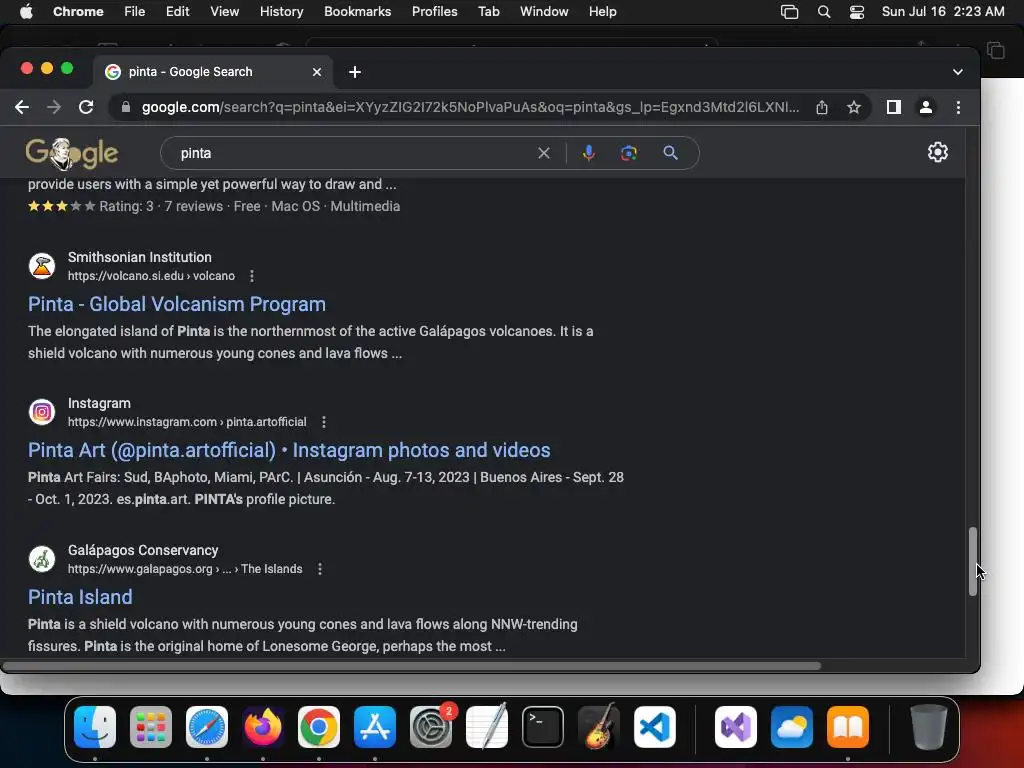
Task: Open Terminal from the dock
Action: tap(543, 727)
